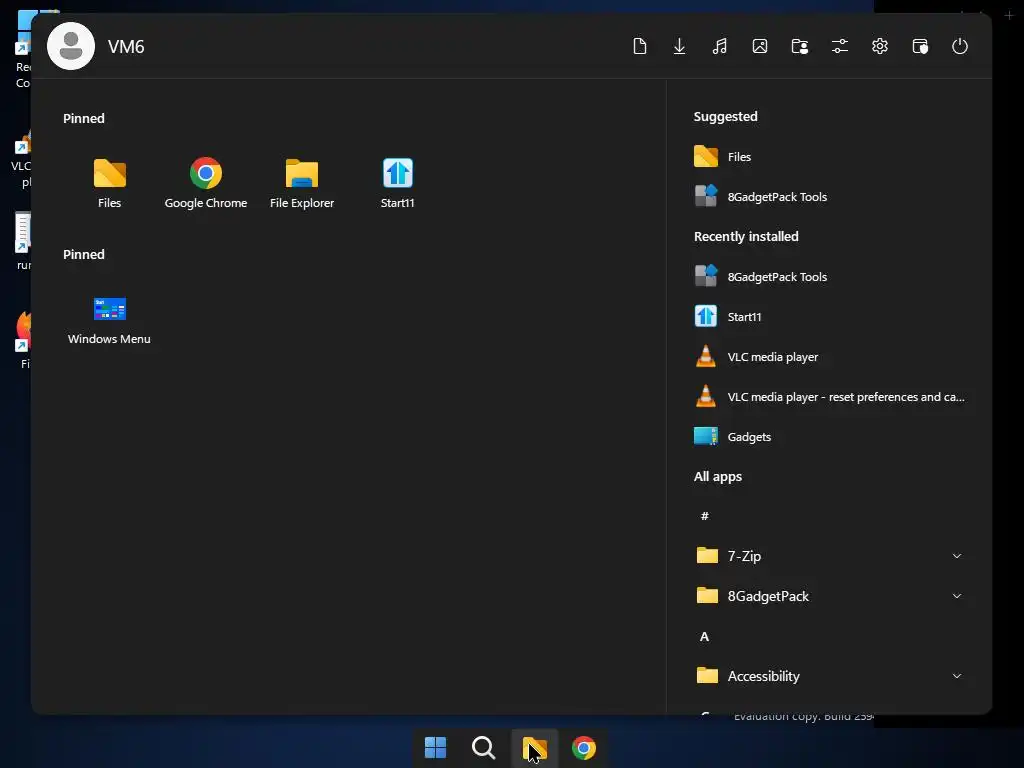Open taskbar Search magnifier
This screenshot has width=1024, height=768.
pos(484,748)
